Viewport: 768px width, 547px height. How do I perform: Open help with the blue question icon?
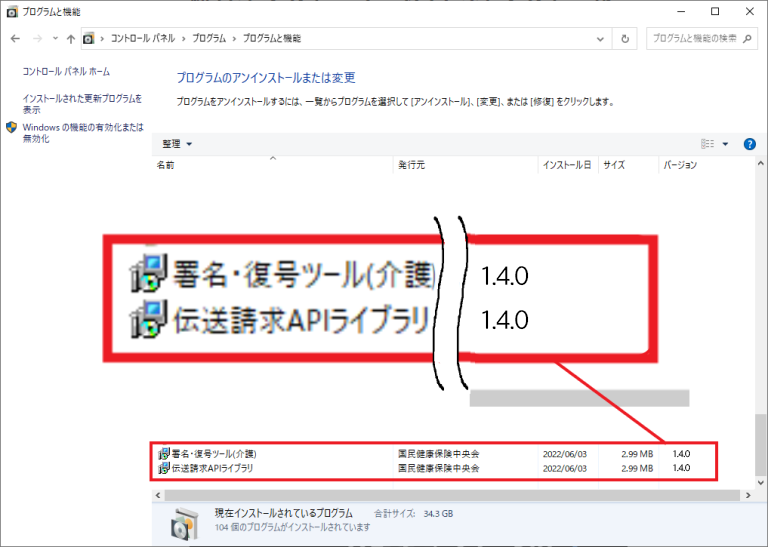(x=749, y=144)
